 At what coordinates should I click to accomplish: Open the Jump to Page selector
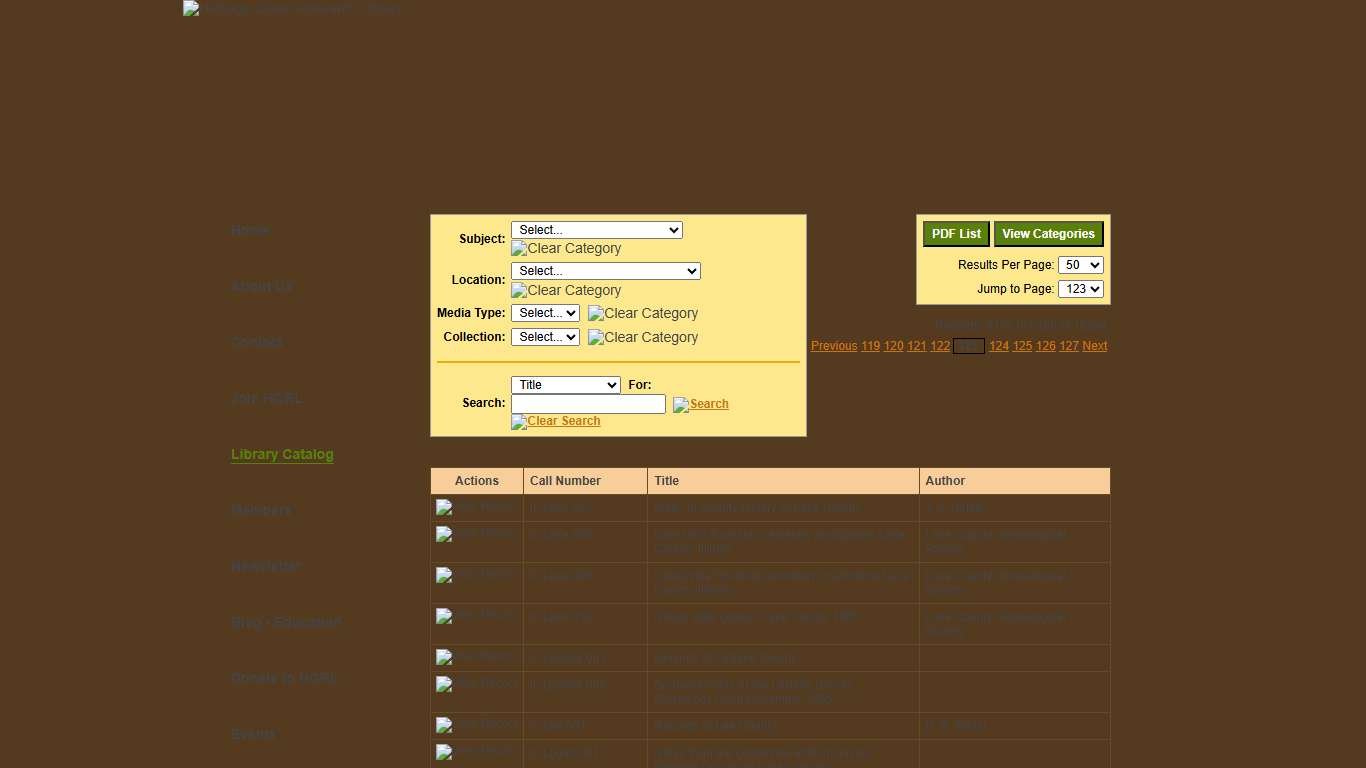click(x=1081, y=289)
